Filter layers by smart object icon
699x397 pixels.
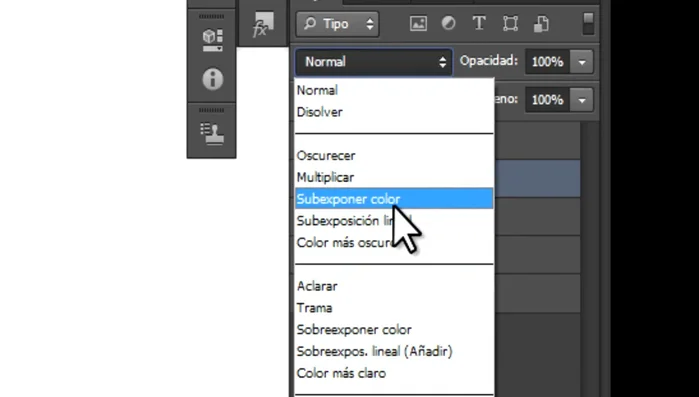[x=541, y=24]
